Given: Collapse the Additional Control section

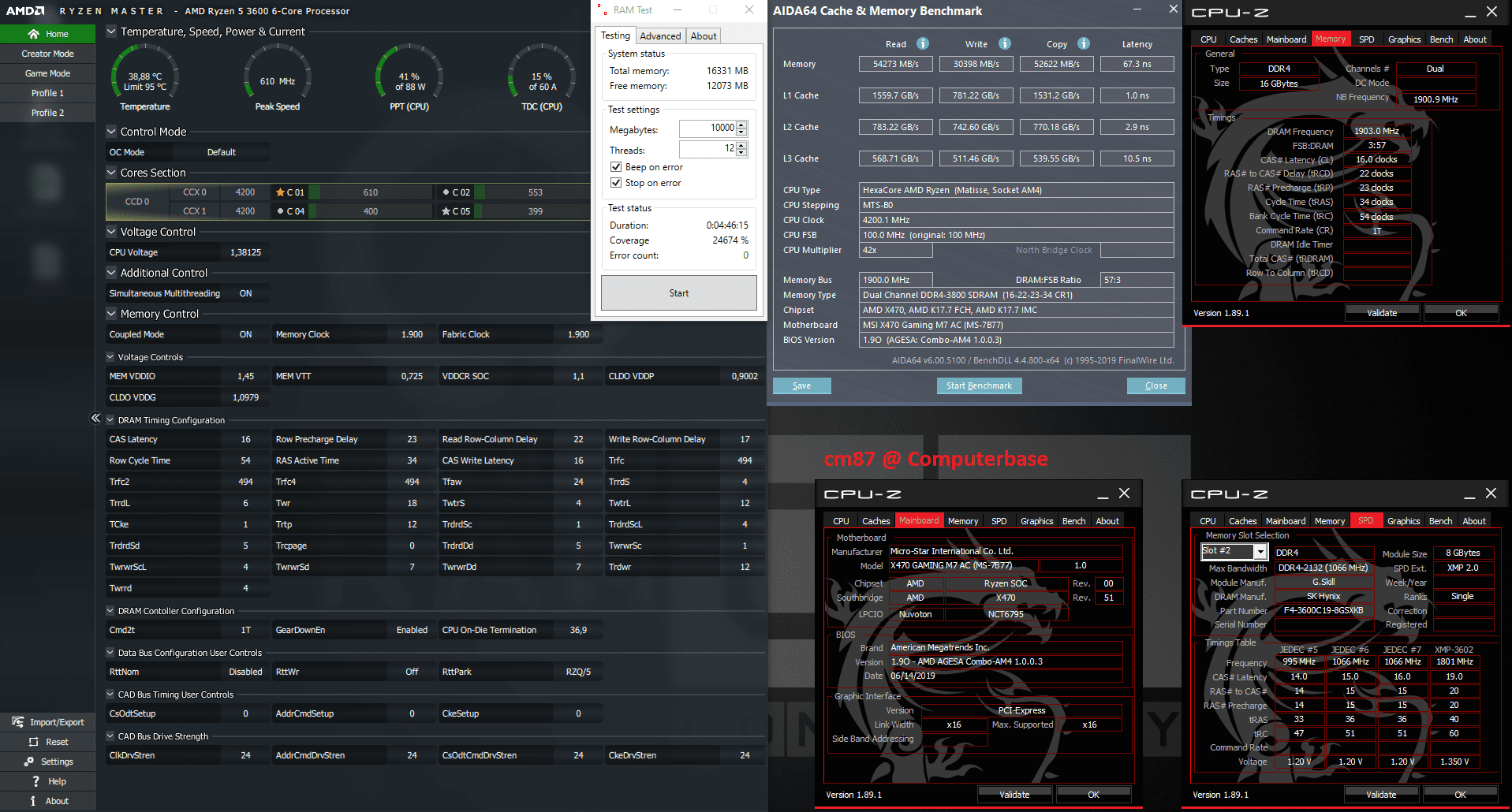Looking at the screenshot, I should (x=111, y=273).
